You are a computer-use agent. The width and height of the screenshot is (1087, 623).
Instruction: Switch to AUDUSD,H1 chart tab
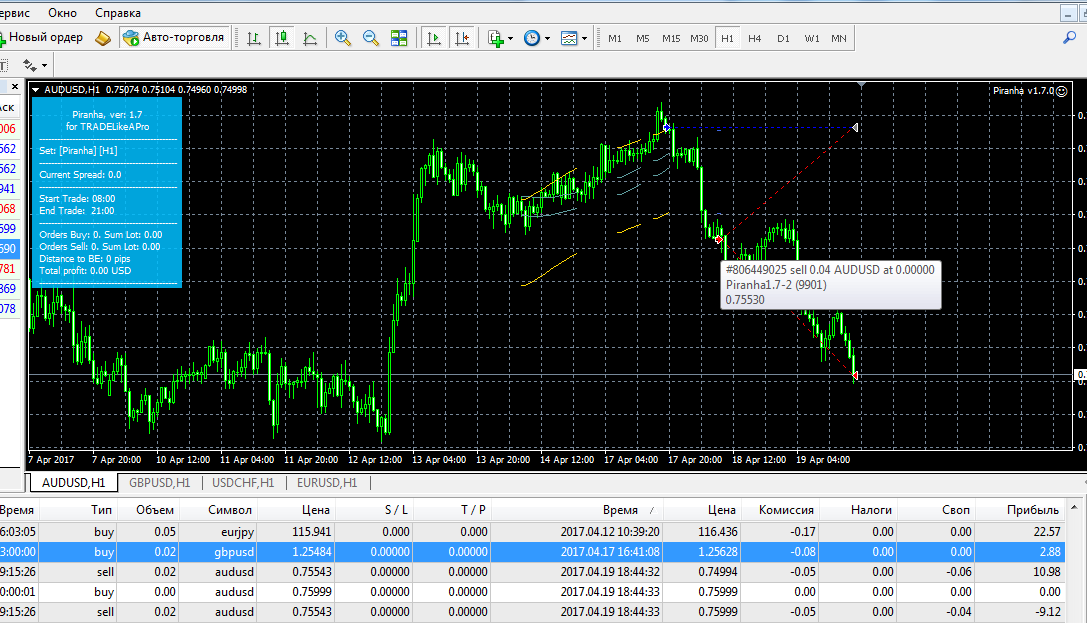point(73,482)
